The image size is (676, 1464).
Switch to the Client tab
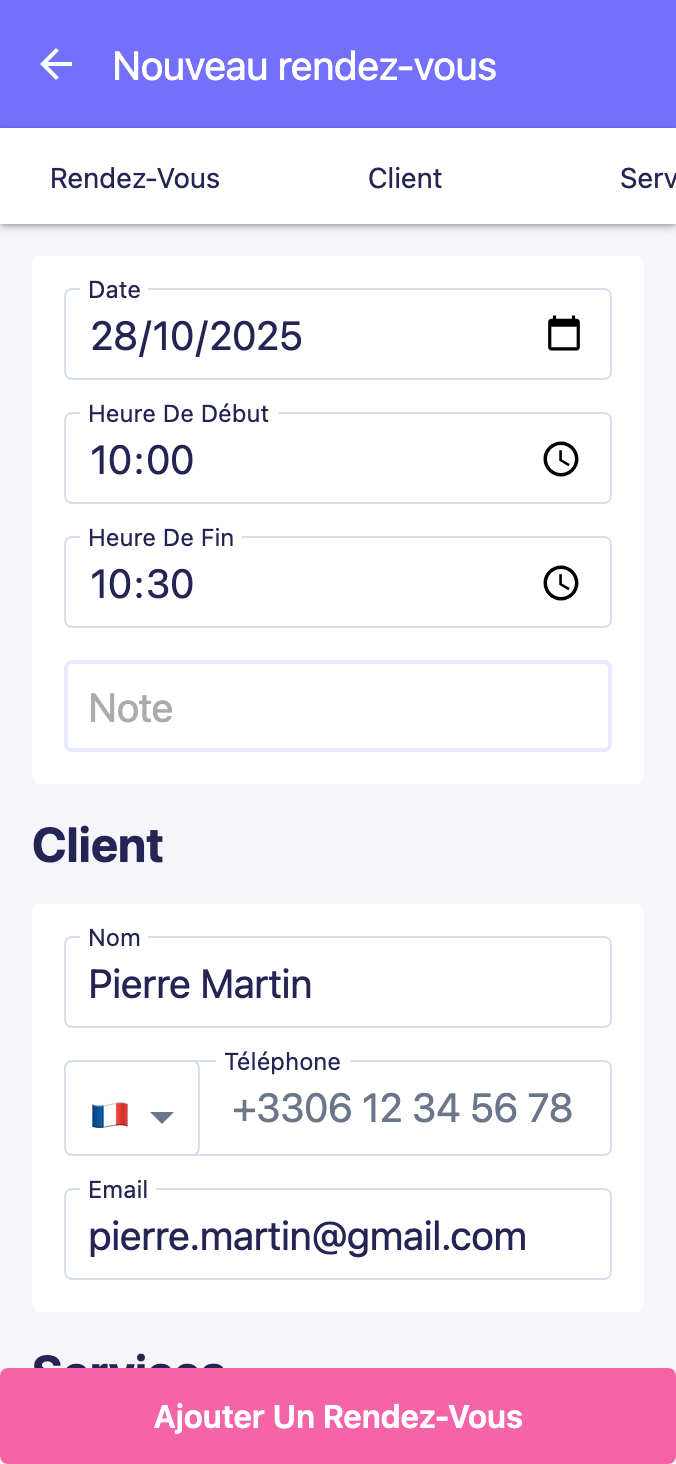pyautogui.click(x=405, y=179)
